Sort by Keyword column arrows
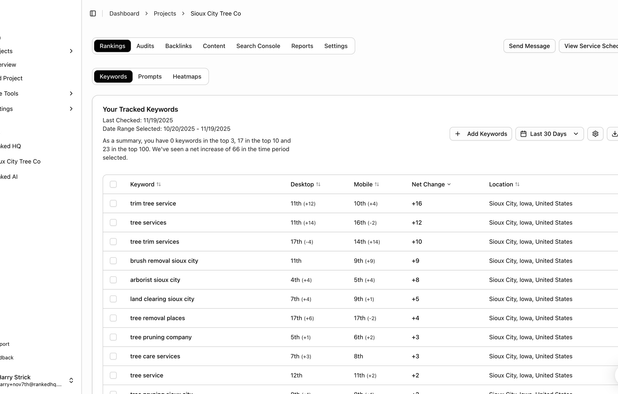The height and width of the screenshot is (394, 618). pyautogui.click(x=158, y=184)
